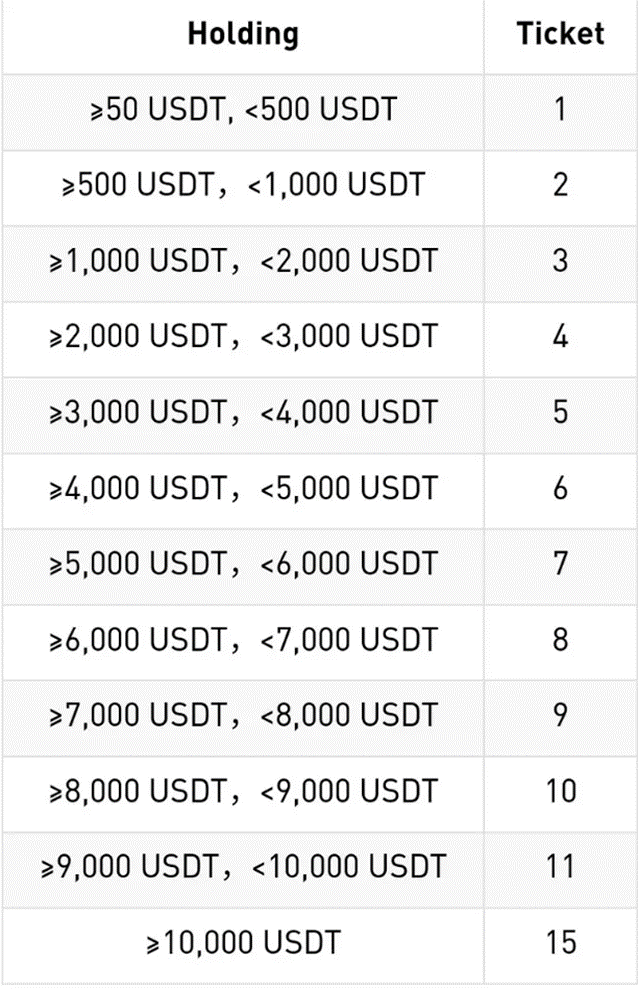This screenshot has height=989, width=638.
Task: Click the ticket value 4 cell
Action: point(560,337)
